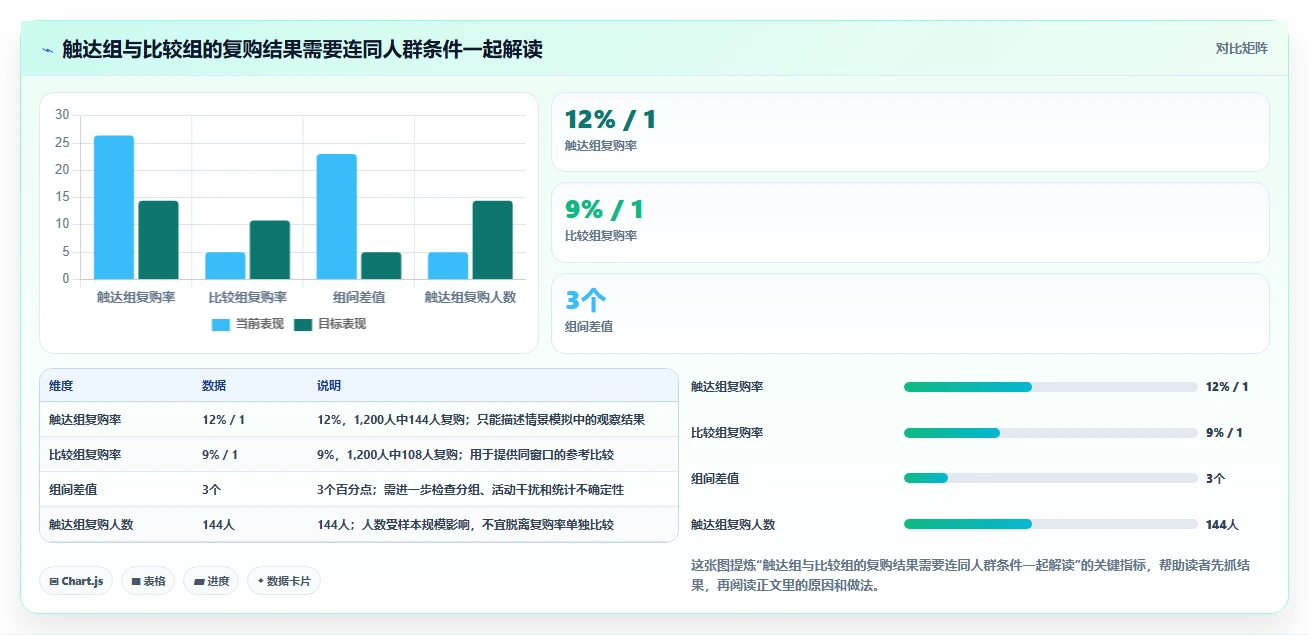Image resolution: width=1309 pixels, height=635 pixels.
Task: Click the description starting 12%，1,200人中144人复购
Action: coord(481,420)
